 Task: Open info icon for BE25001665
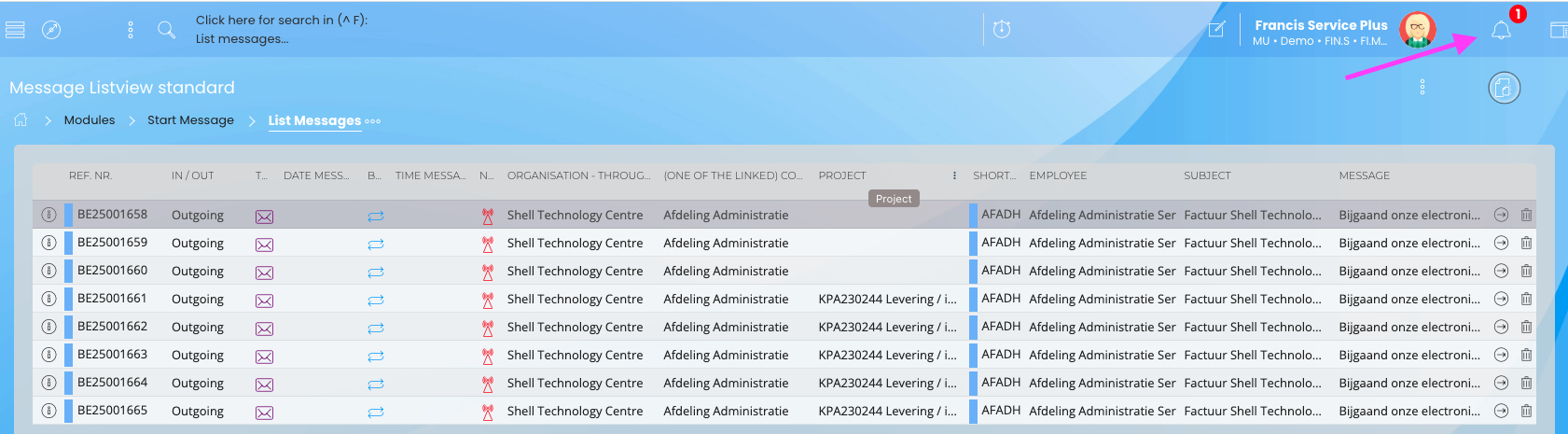tap(49, 411)
